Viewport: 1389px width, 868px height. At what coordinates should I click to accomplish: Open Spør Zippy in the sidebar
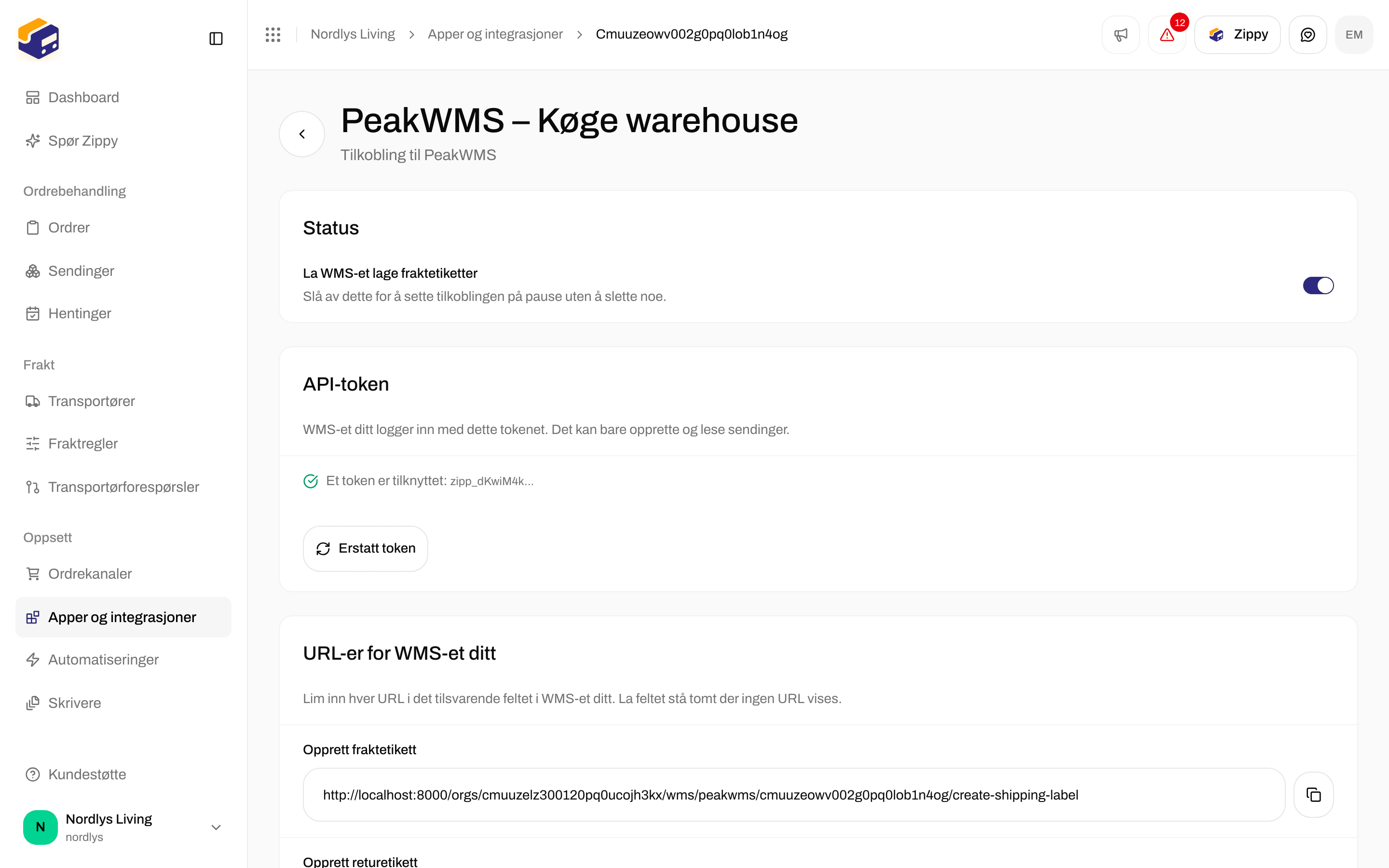pyautogui.click(x=123, y=141)
